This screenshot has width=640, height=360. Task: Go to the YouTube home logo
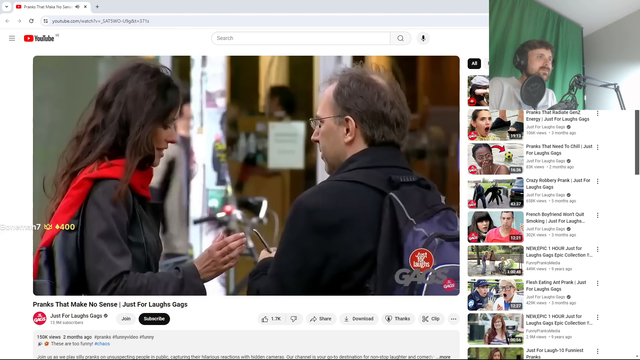39,38
